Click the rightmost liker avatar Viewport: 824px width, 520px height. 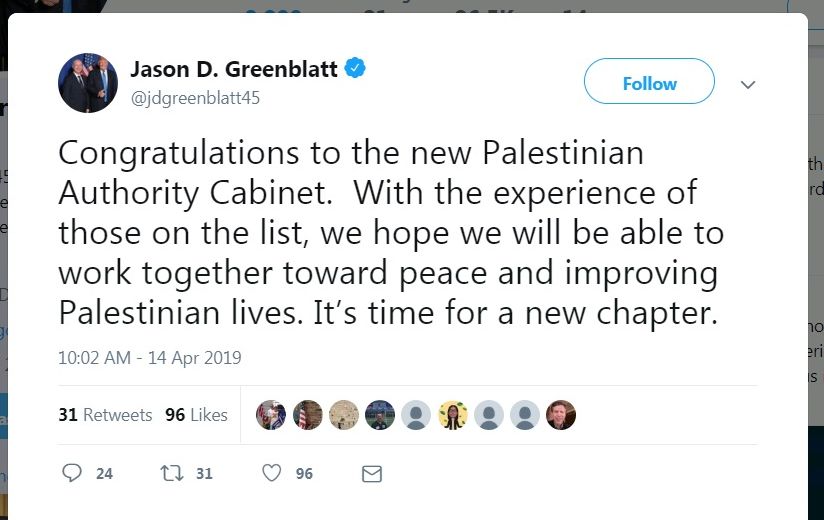[561, 415]
